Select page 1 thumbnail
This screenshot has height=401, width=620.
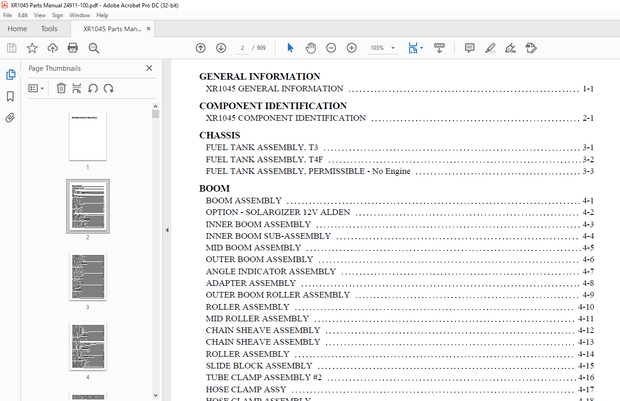coord(88,136)
